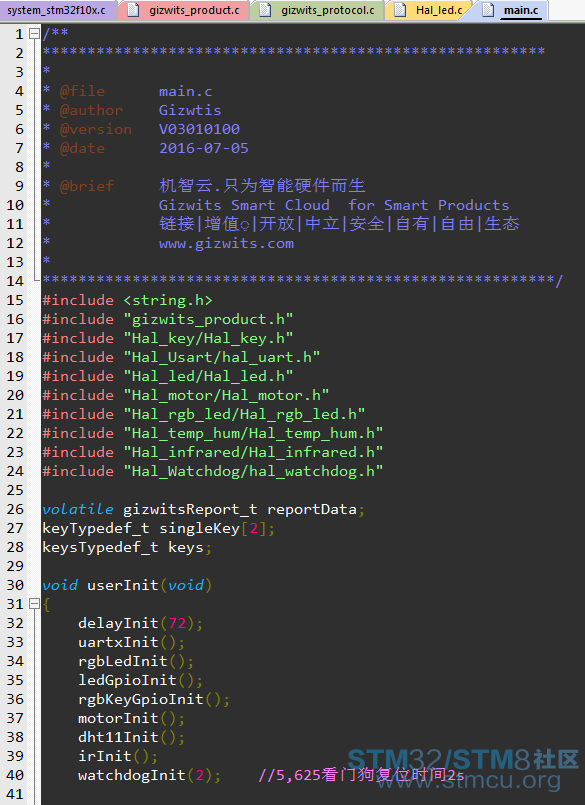This screenshot has height=805, width=585.
Task: Click the volatile gizwitsReport_t reportData declaration
Action: click(203, 509)
